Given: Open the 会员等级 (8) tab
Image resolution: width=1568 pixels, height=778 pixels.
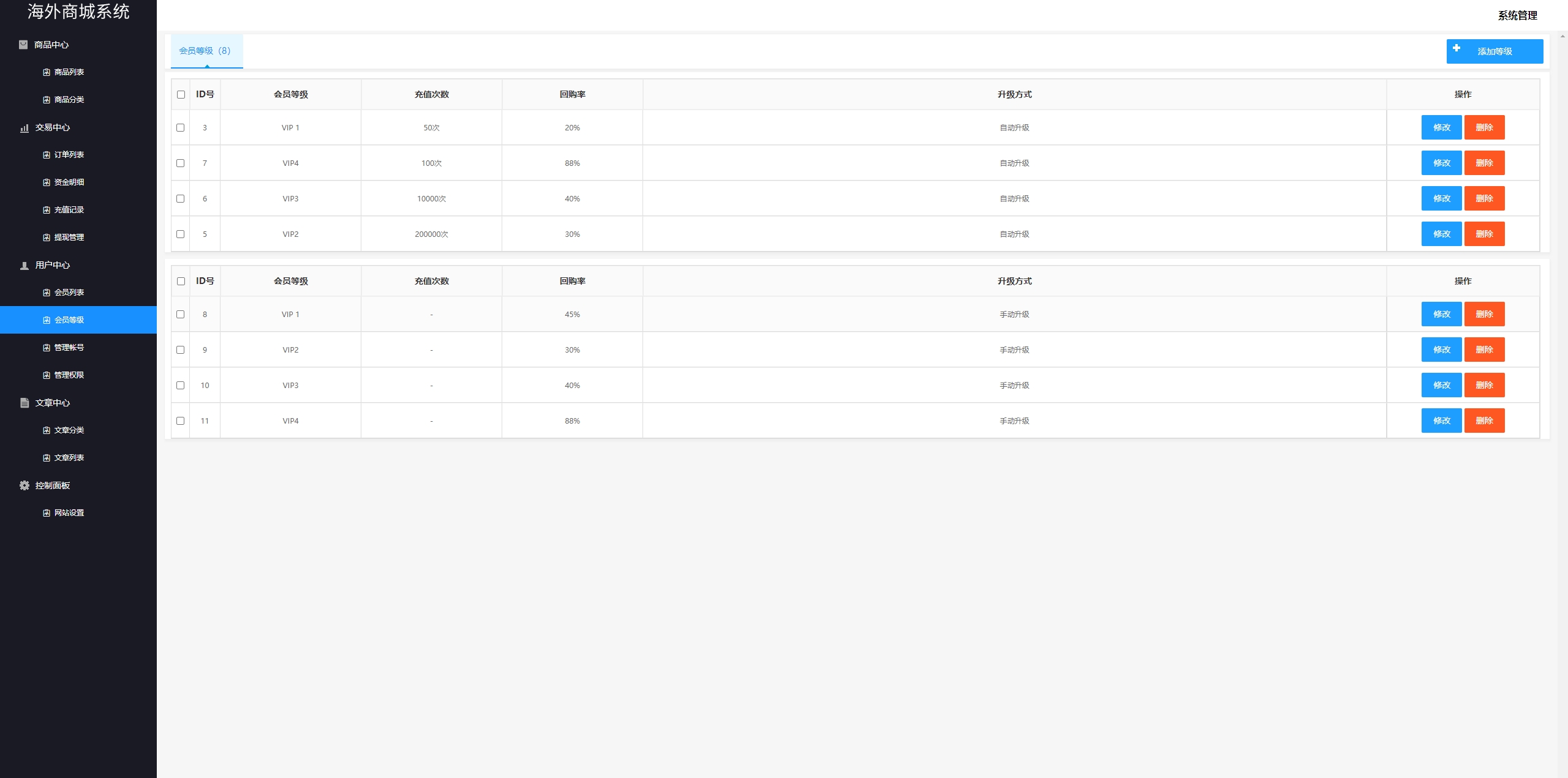Looking at the screenshot, I should point(205,51).
